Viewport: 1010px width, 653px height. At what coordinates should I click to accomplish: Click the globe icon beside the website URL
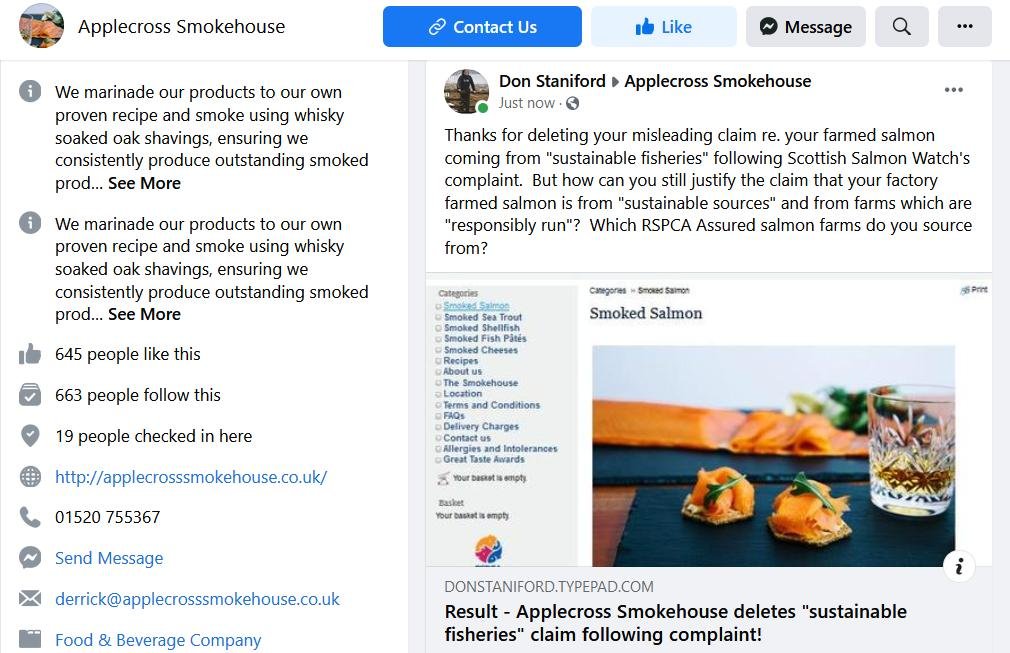coord(30,477)
